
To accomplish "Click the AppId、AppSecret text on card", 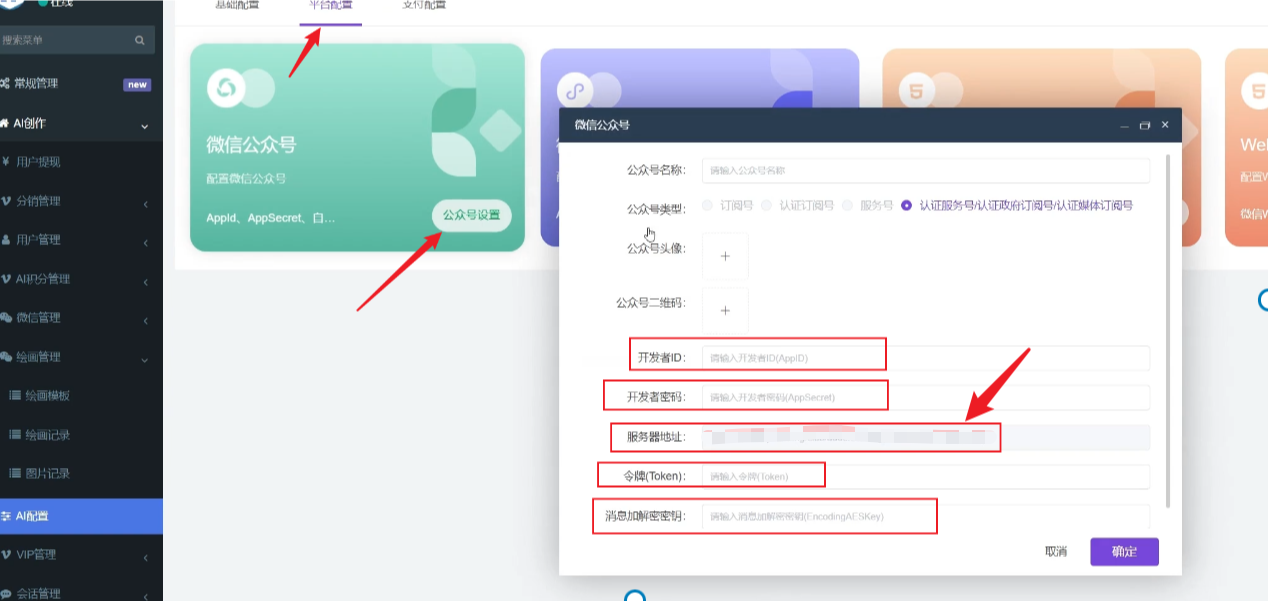I will [271, 217].
